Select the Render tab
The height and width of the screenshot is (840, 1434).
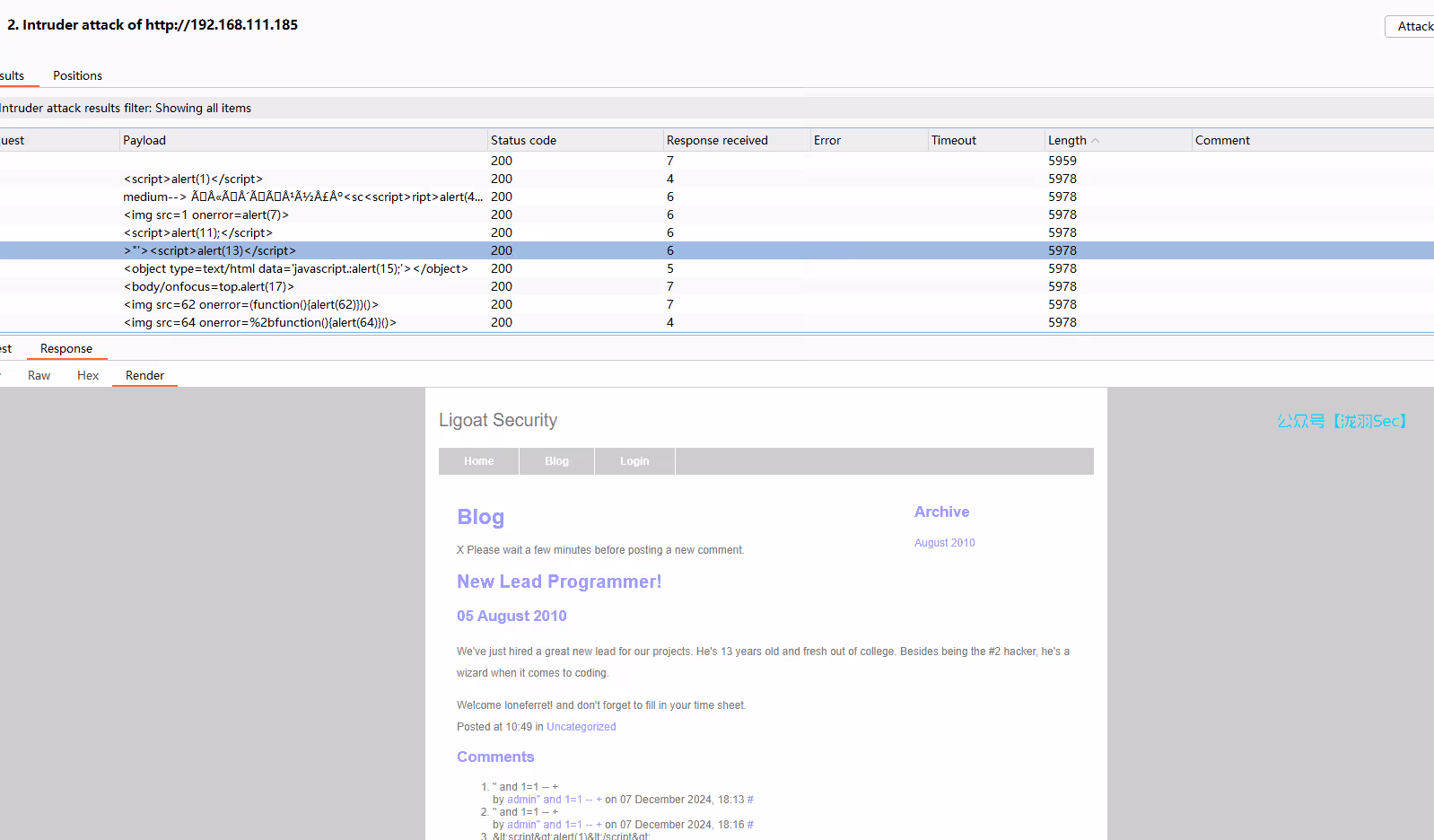click(144, 376)
